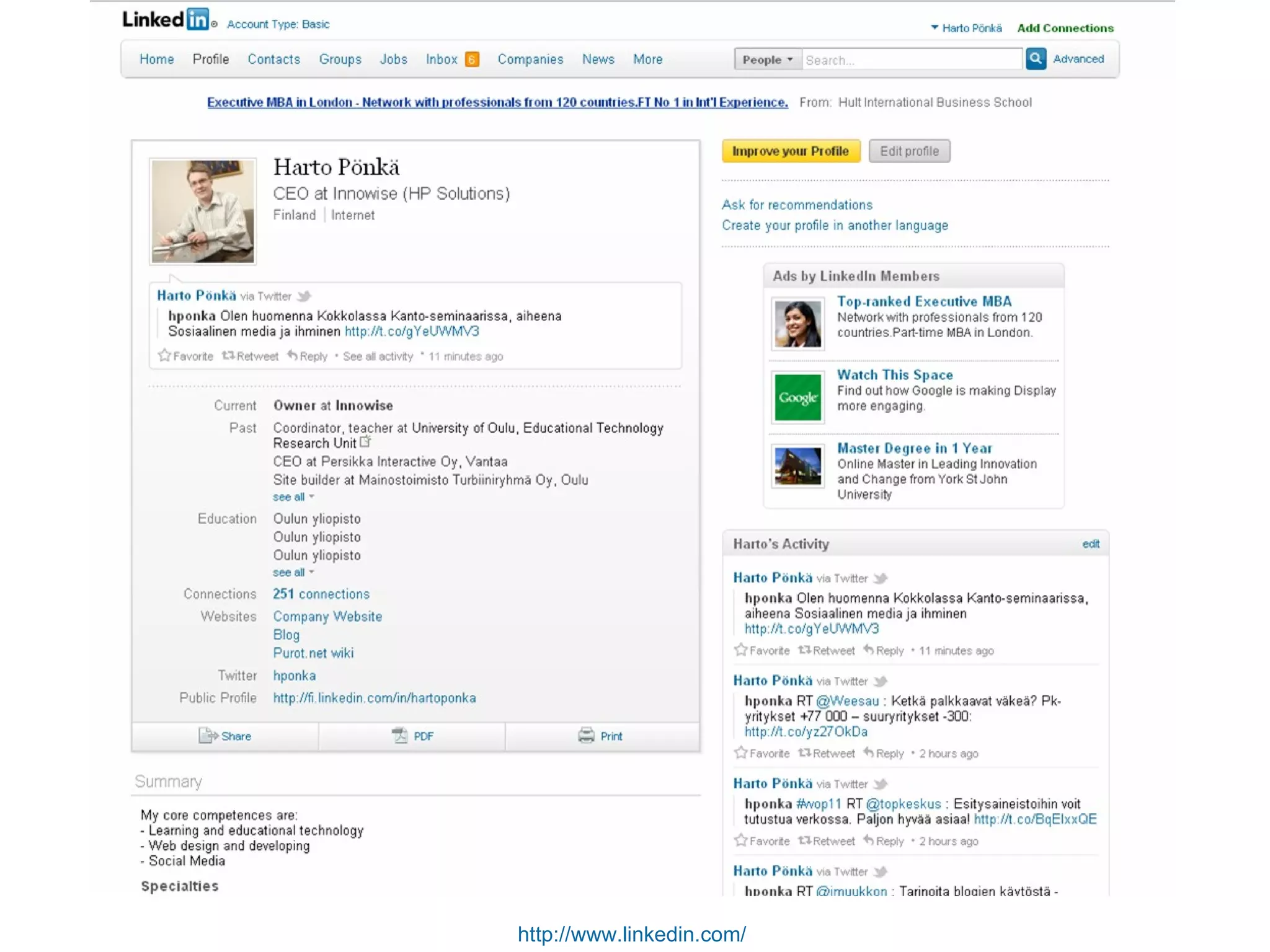Click the Advanced search link

(x=1078, y=59)
